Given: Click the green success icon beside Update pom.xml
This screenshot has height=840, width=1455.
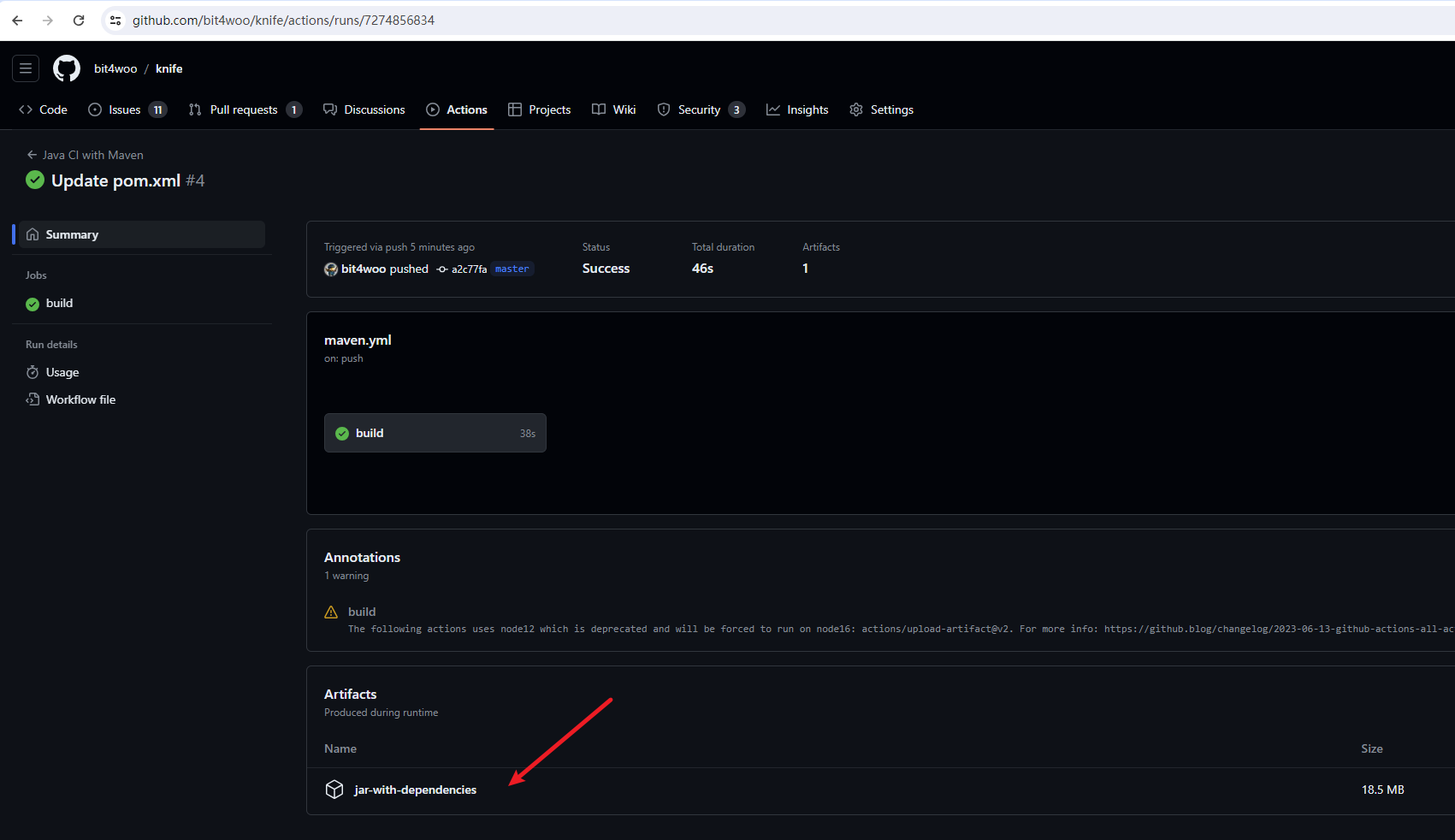Looking at the screenshot, I should [35, 180].
